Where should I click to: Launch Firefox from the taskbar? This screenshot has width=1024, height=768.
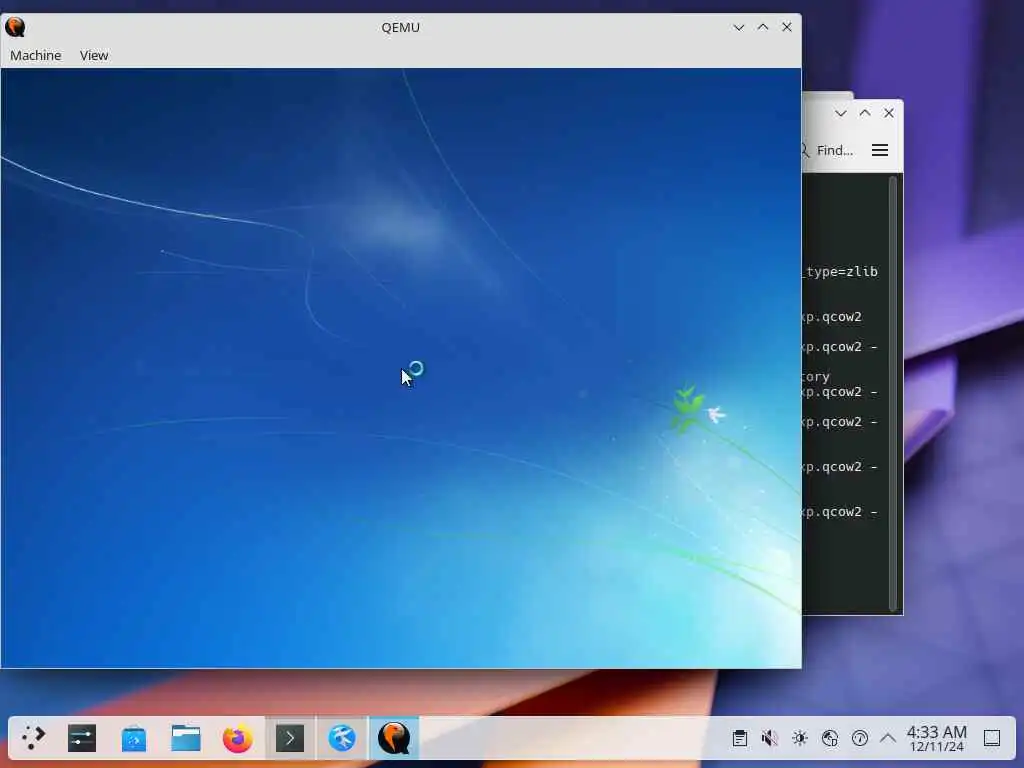coord(238,738)
